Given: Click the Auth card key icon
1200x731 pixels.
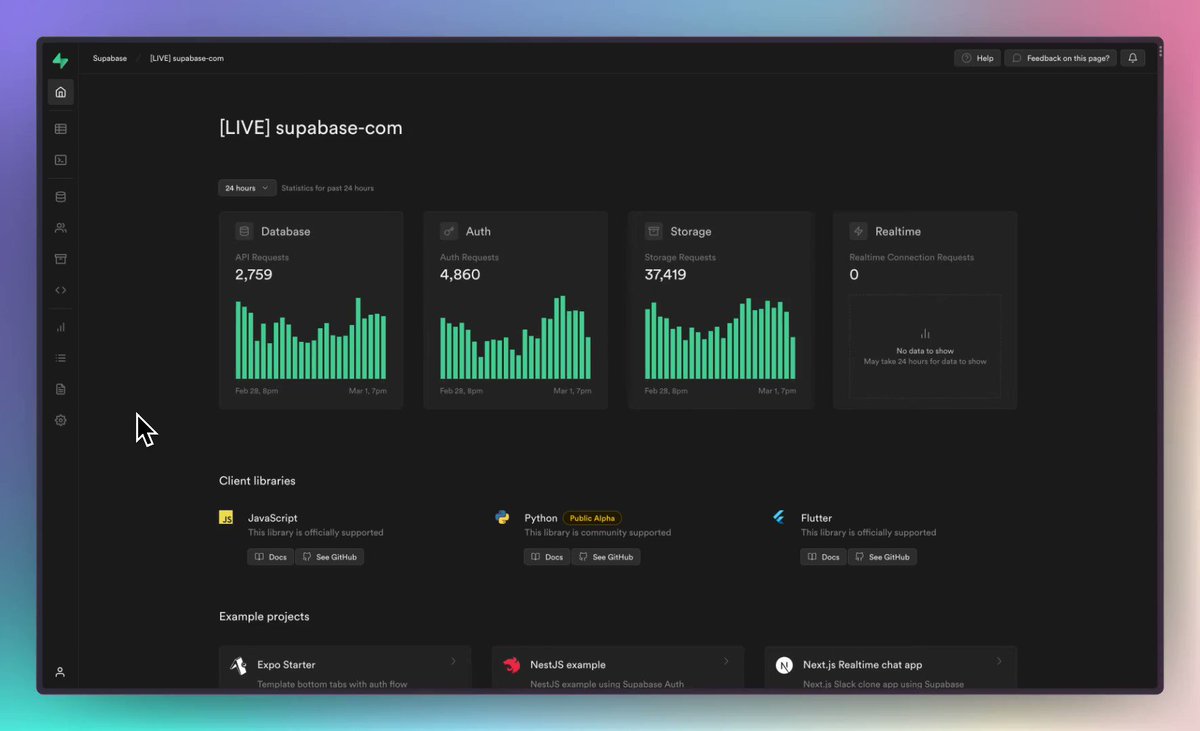Looking at the screenshot, I should tap(449, 231).
